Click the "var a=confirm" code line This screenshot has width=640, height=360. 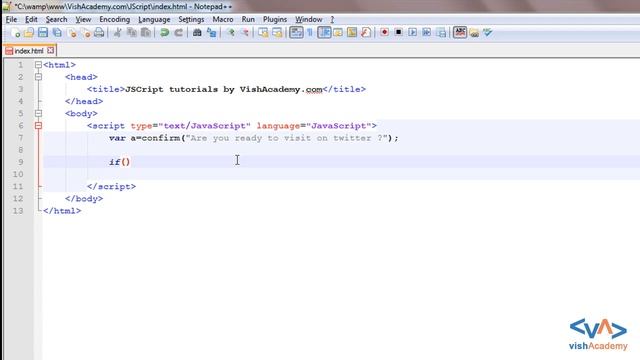253,138
